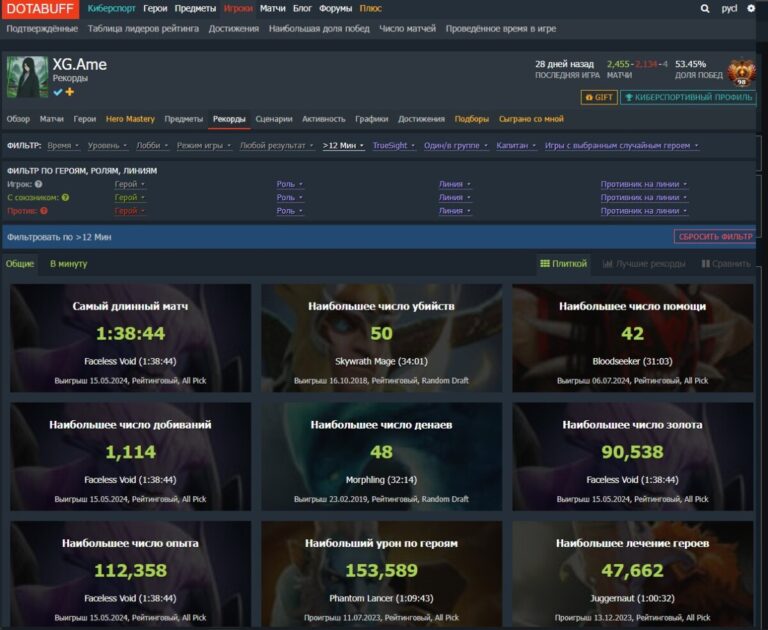Switch to Сценарии tab
The image size is (768, 630).
[x=274, y=119]
